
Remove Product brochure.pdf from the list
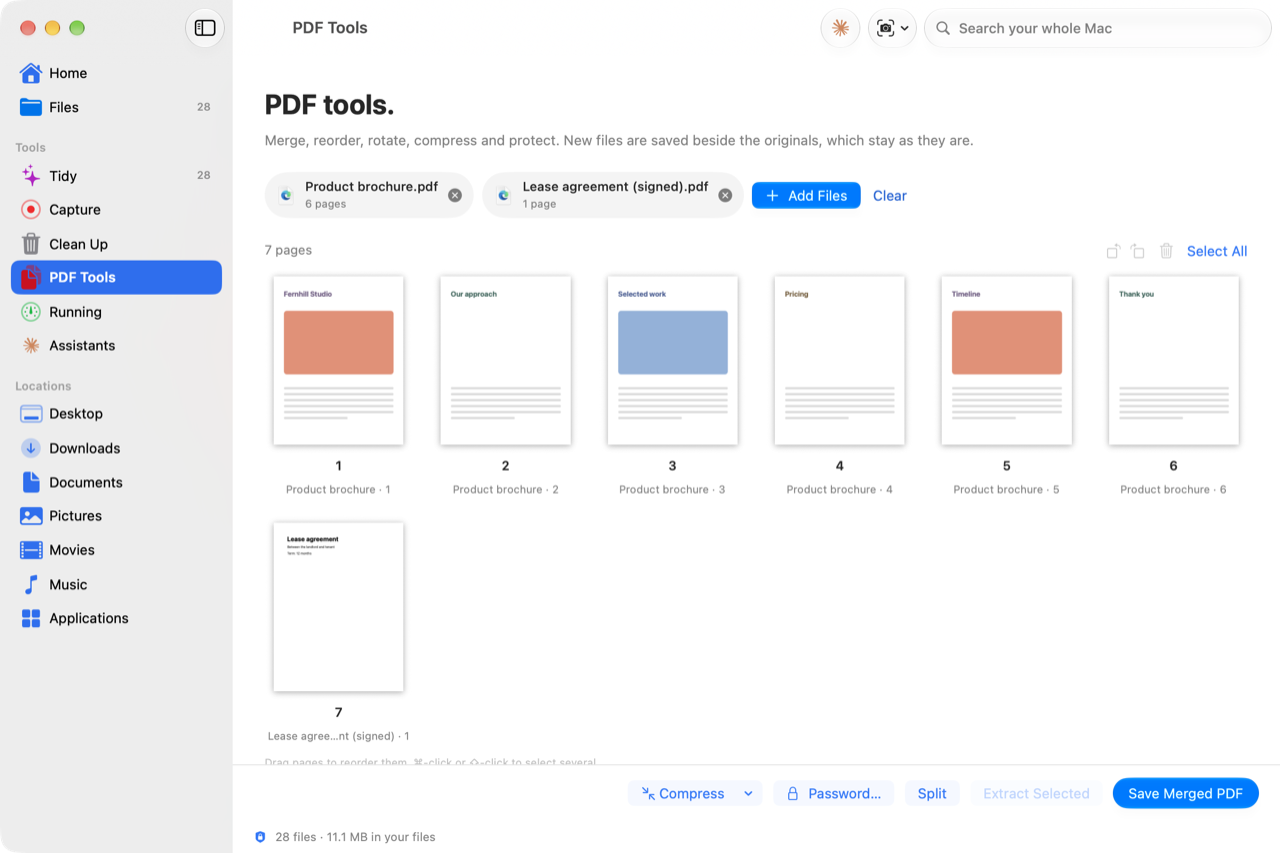(455, 195)
